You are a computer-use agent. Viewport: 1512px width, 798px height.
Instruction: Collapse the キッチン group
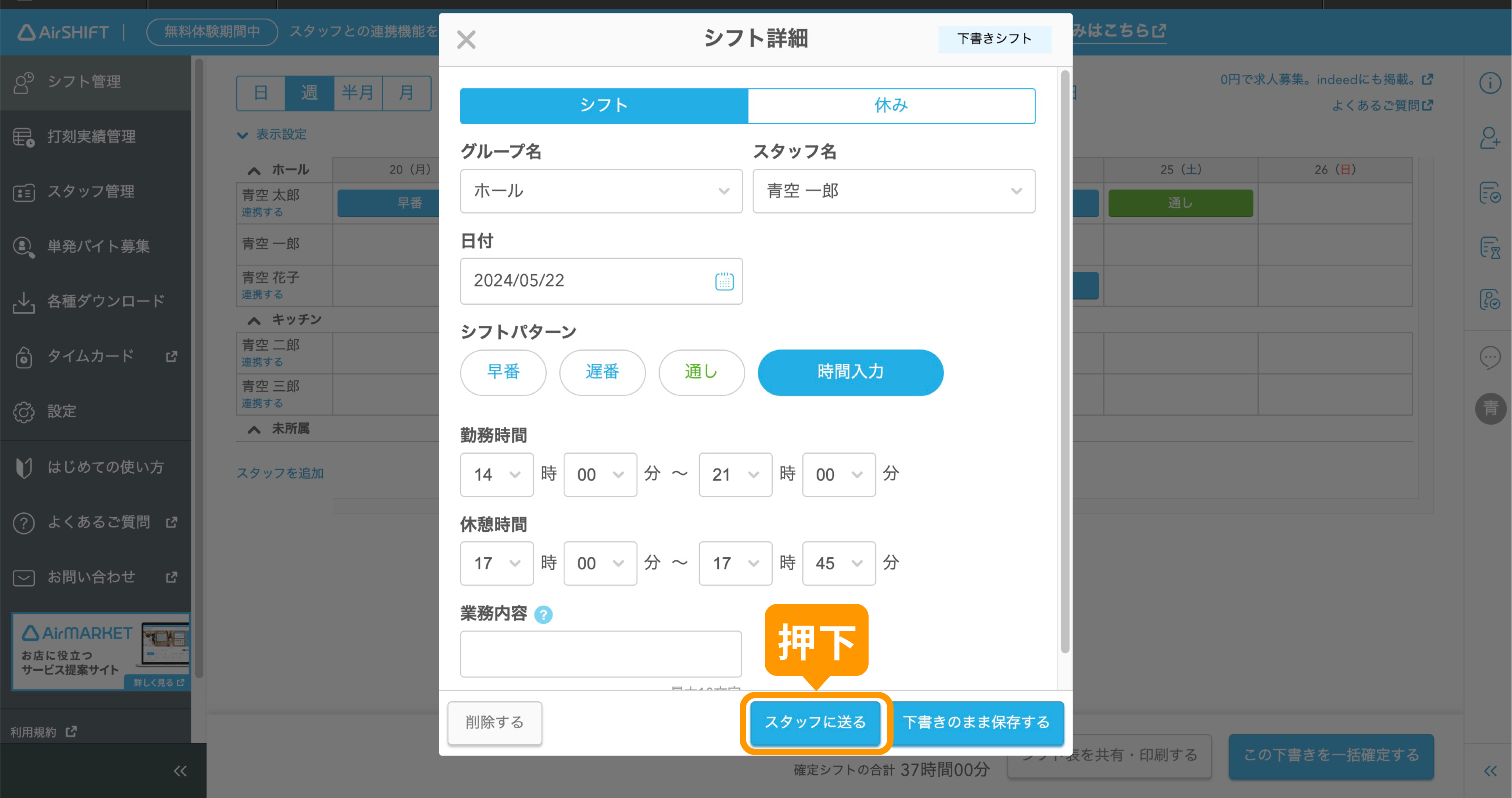point(254,321)
